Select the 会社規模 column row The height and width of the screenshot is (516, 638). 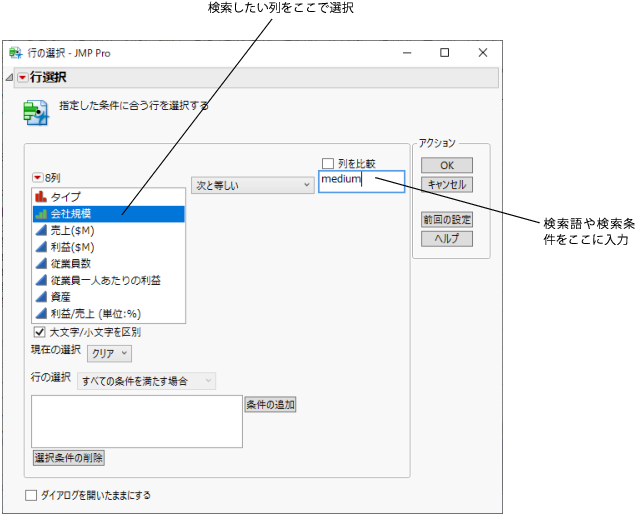click(109, 214)
